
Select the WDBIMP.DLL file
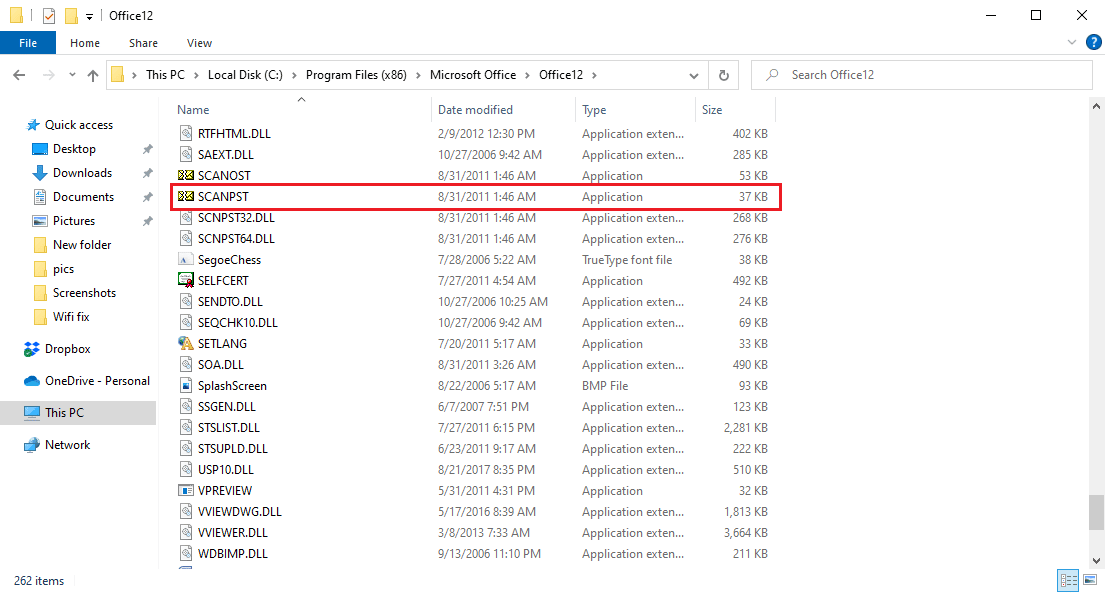pos(233,554)
